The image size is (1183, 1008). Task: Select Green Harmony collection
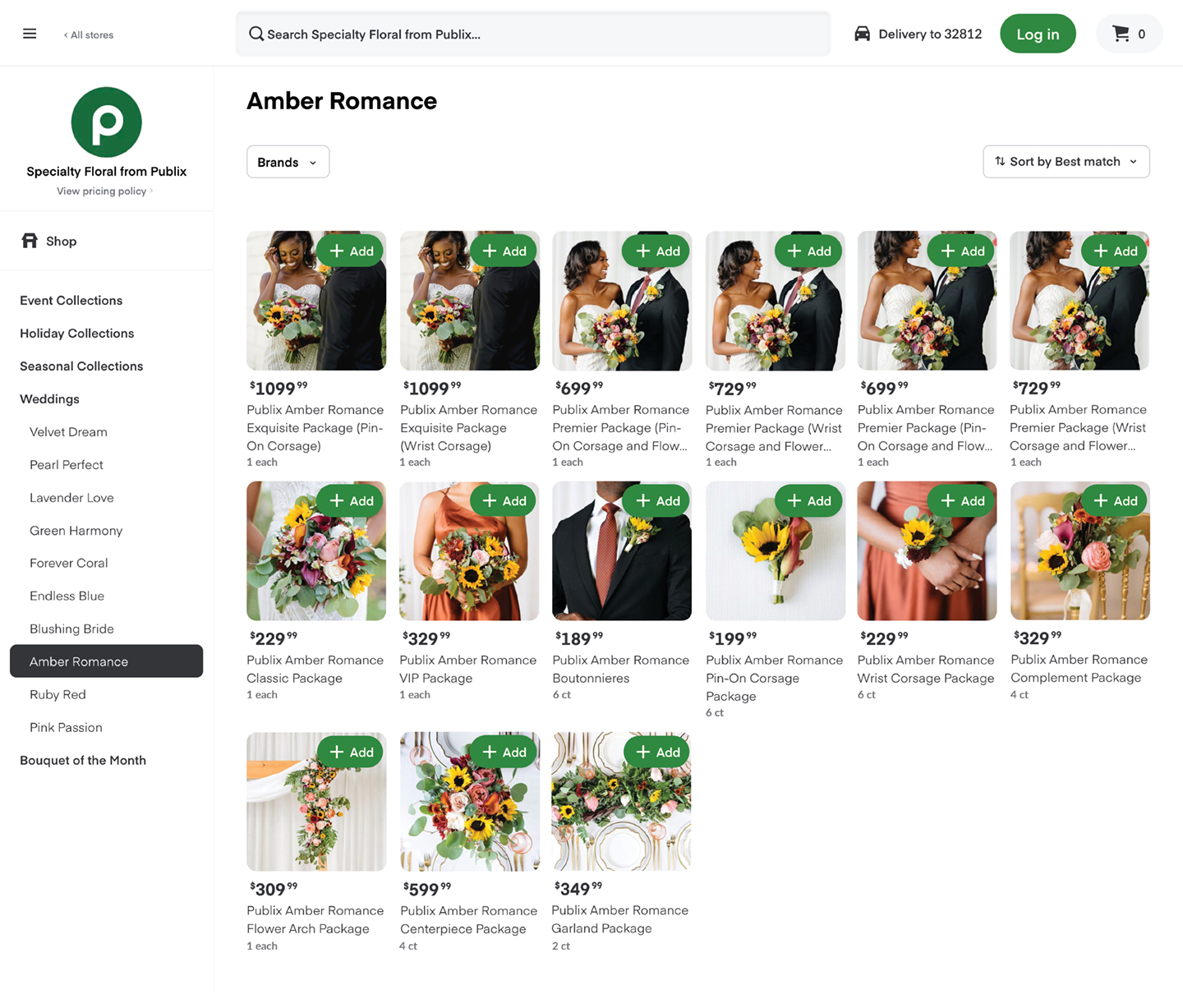click(x=76, y=530)
